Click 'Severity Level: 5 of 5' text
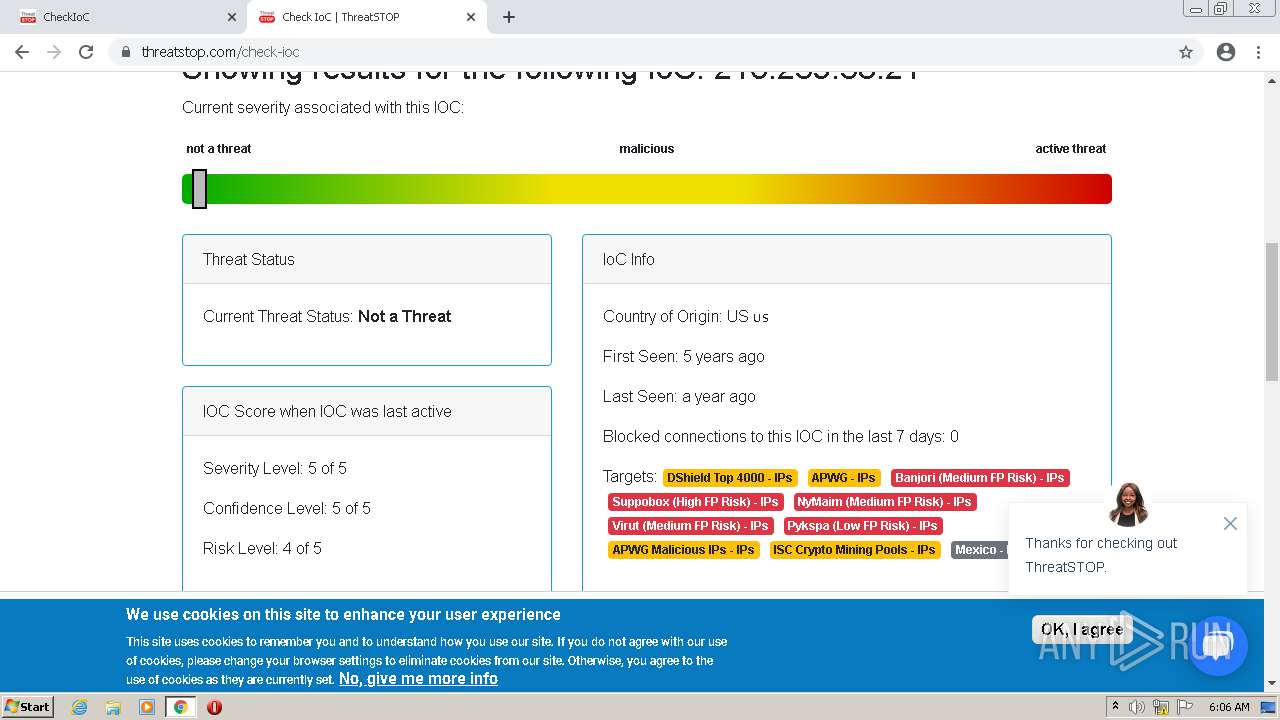 tap(275, 468)
